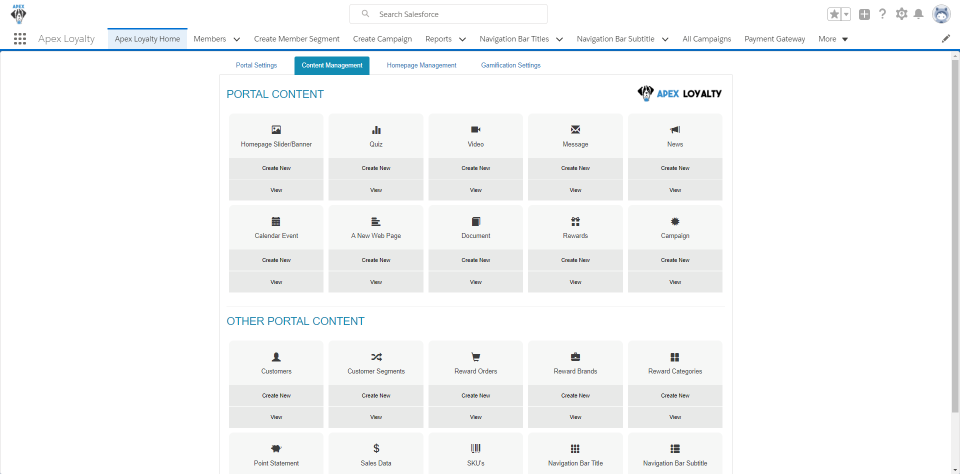
Task: Click the Rewards gift icon
Action: pos(576,222)
